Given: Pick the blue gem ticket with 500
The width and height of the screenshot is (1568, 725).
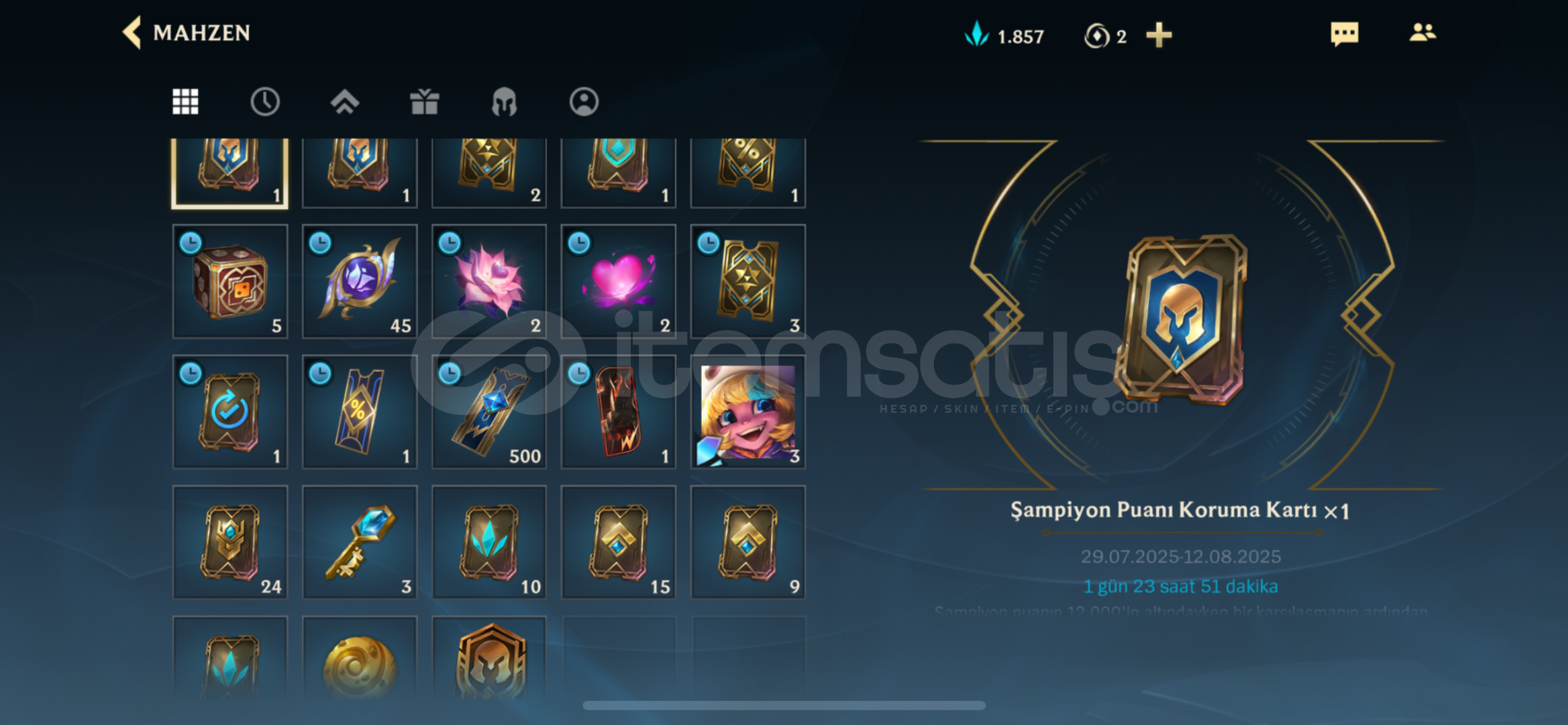Looking at the screenshot, I should point(489,412).
